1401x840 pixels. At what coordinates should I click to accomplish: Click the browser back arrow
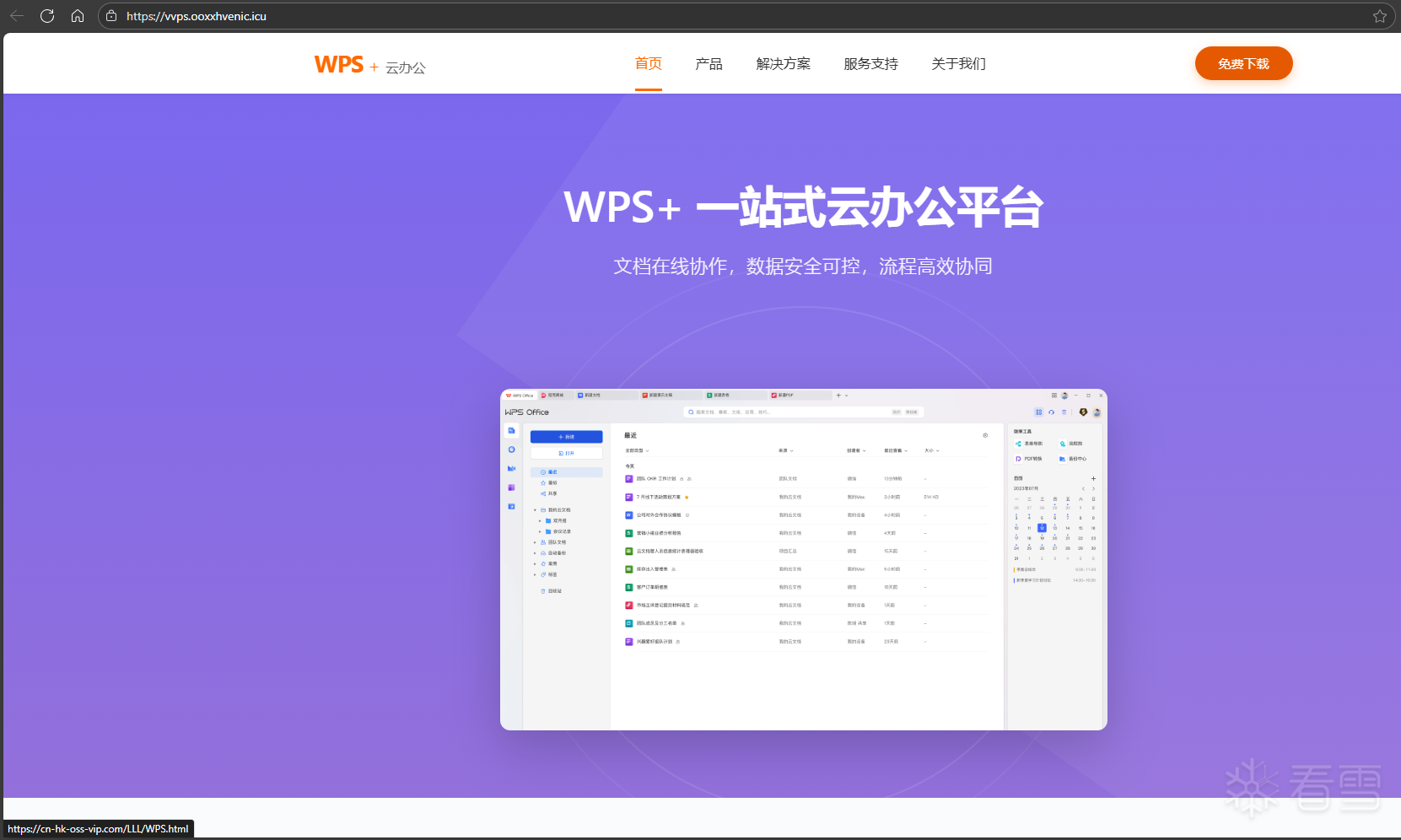pyautogui.click(x=17, y=16)
